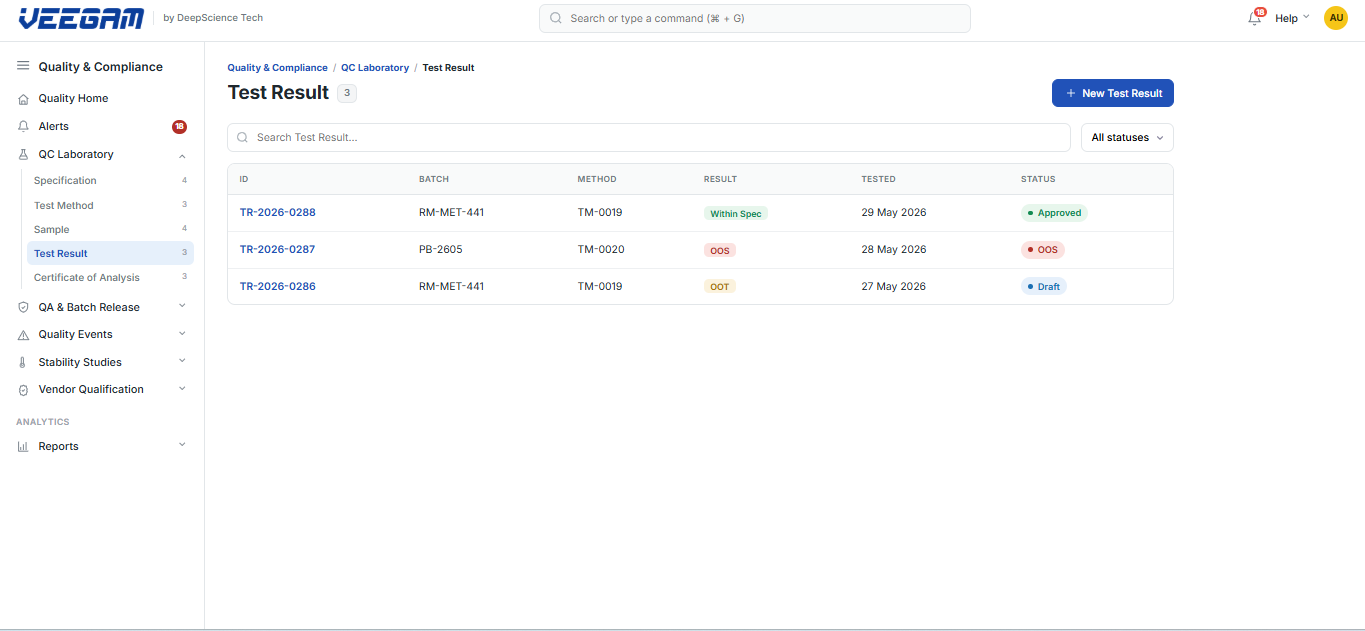Click the Within Spec result badge
1365x631 pixels.
coord(736,214)
